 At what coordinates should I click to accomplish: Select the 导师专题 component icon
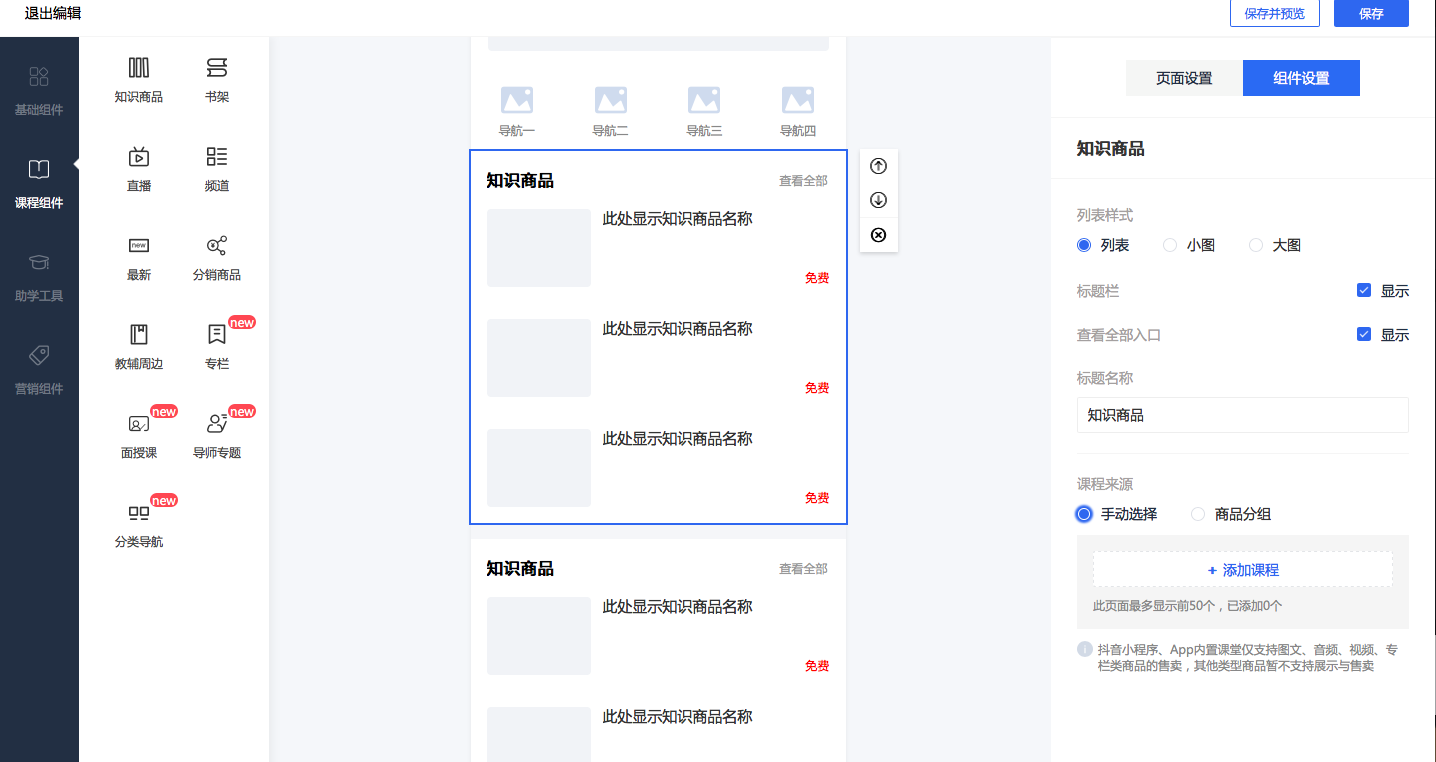(217, 423)
